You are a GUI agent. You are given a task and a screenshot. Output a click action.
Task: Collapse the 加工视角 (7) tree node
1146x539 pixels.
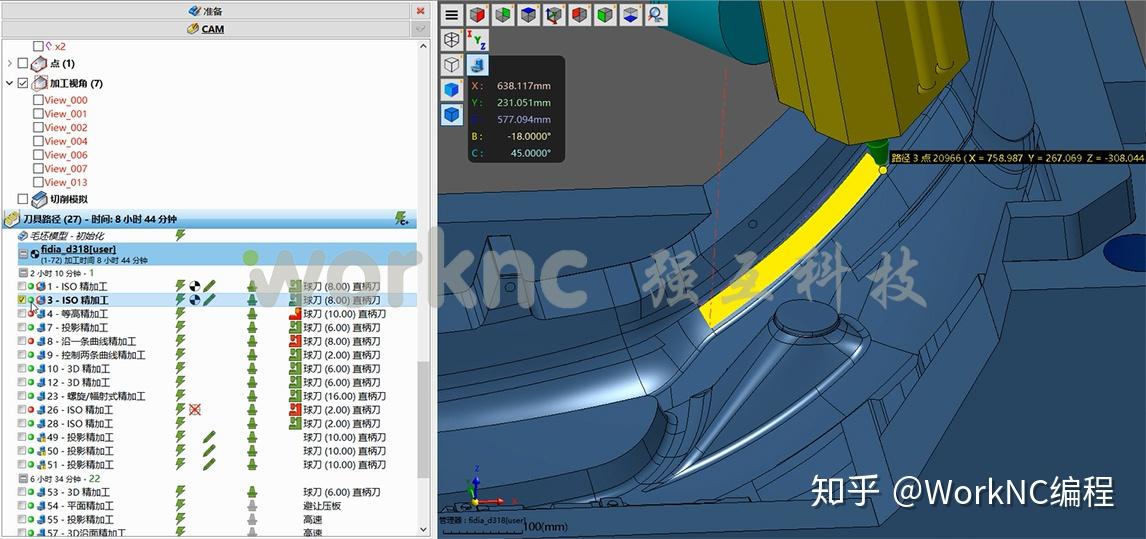tap(10, 83)
